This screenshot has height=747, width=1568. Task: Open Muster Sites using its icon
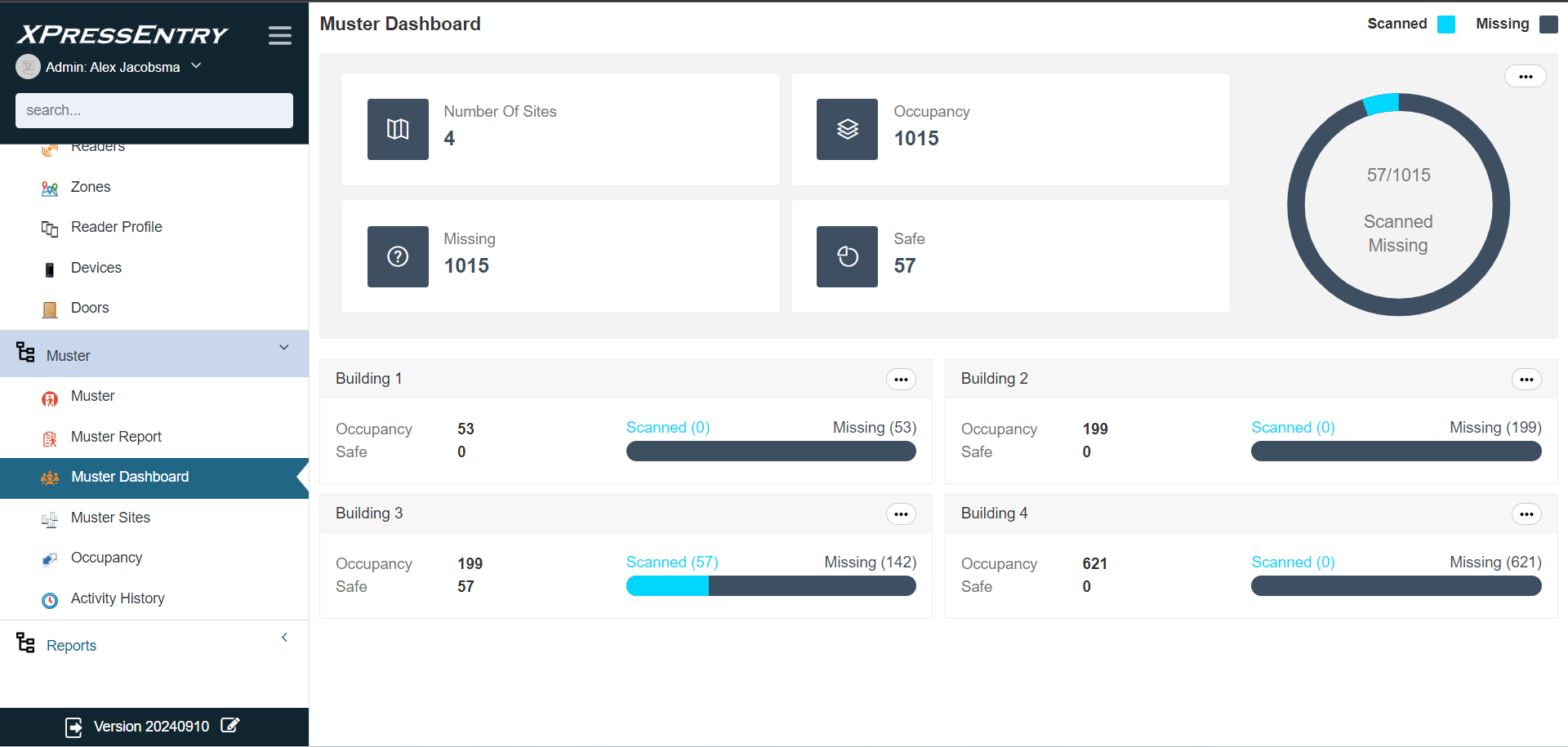pos(50,518)
